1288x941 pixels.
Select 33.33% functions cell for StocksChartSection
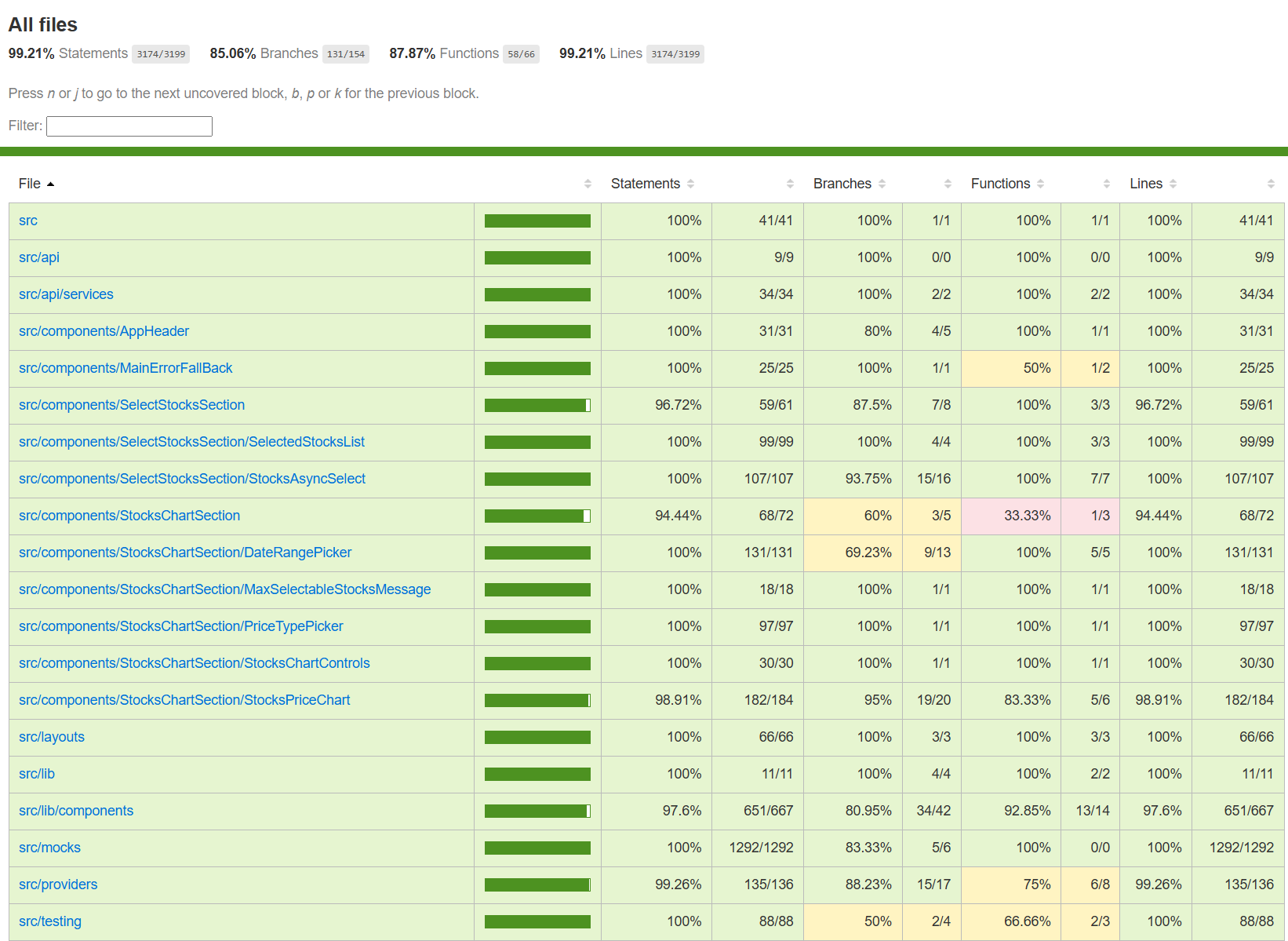tap(1011, 516)
